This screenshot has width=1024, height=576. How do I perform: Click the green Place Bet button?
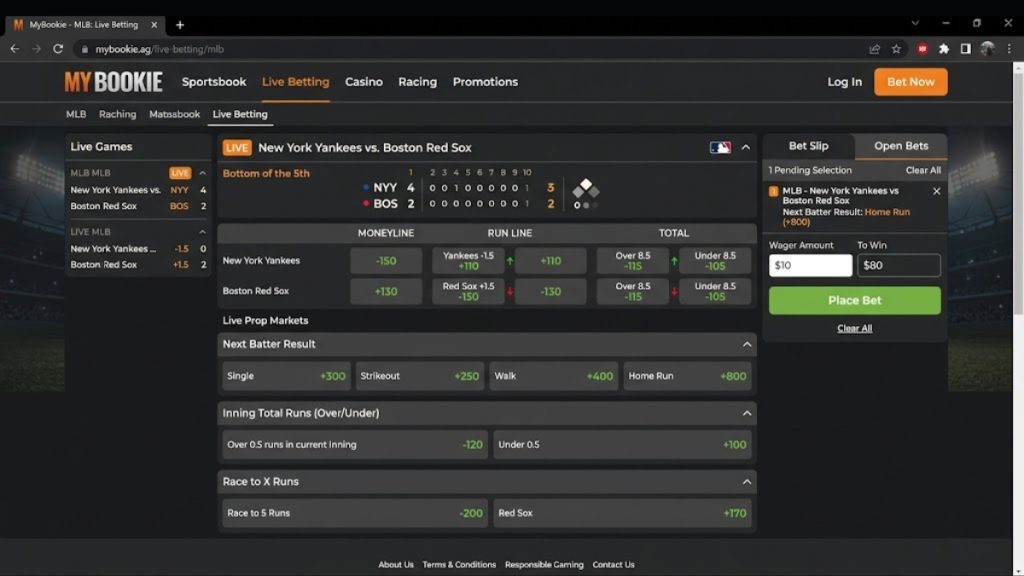(x=854, y=300)
